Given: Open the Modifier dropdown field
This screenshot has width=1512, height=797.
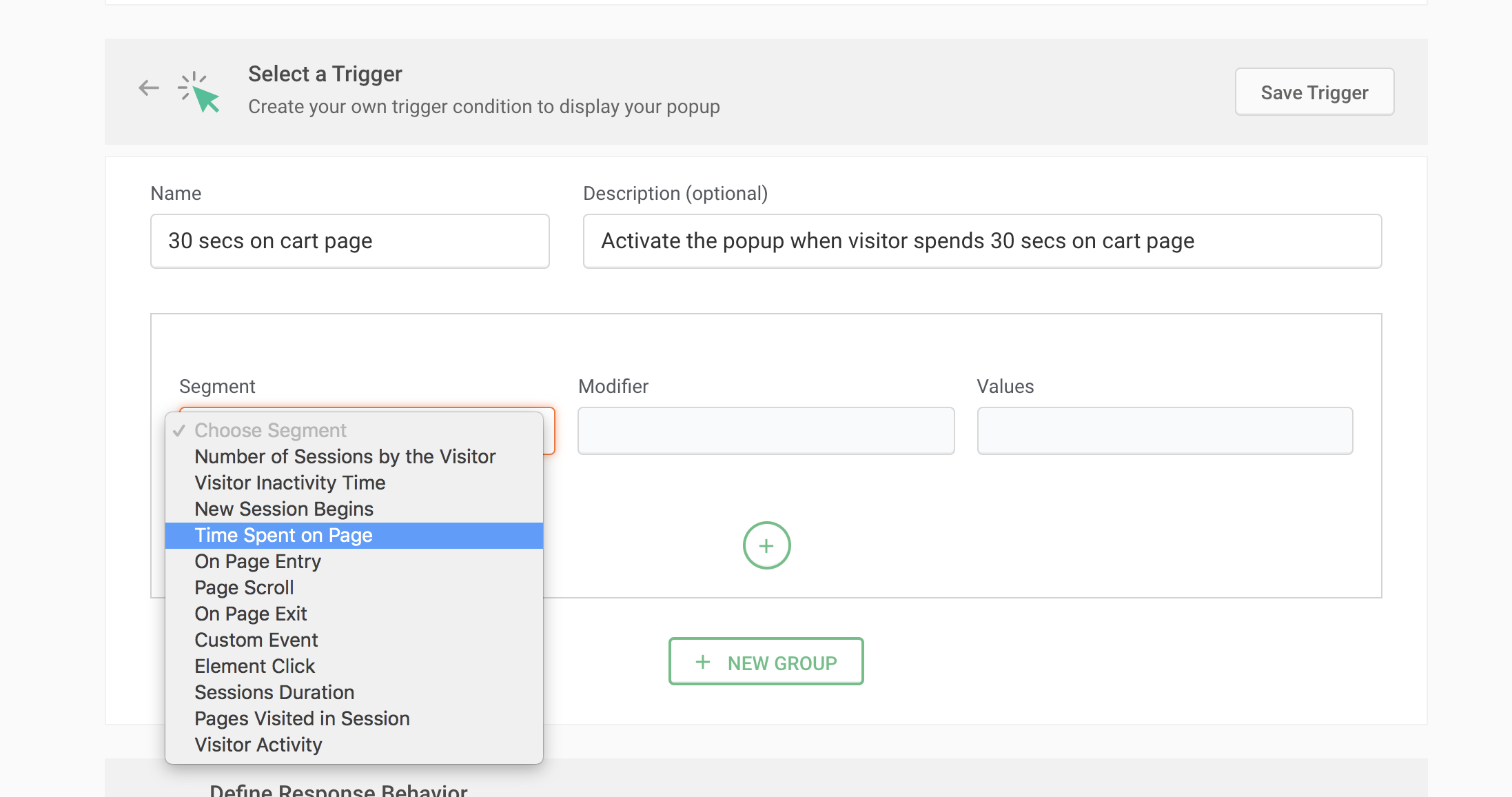Looking at the screenshot, I should tap(766, 431).
